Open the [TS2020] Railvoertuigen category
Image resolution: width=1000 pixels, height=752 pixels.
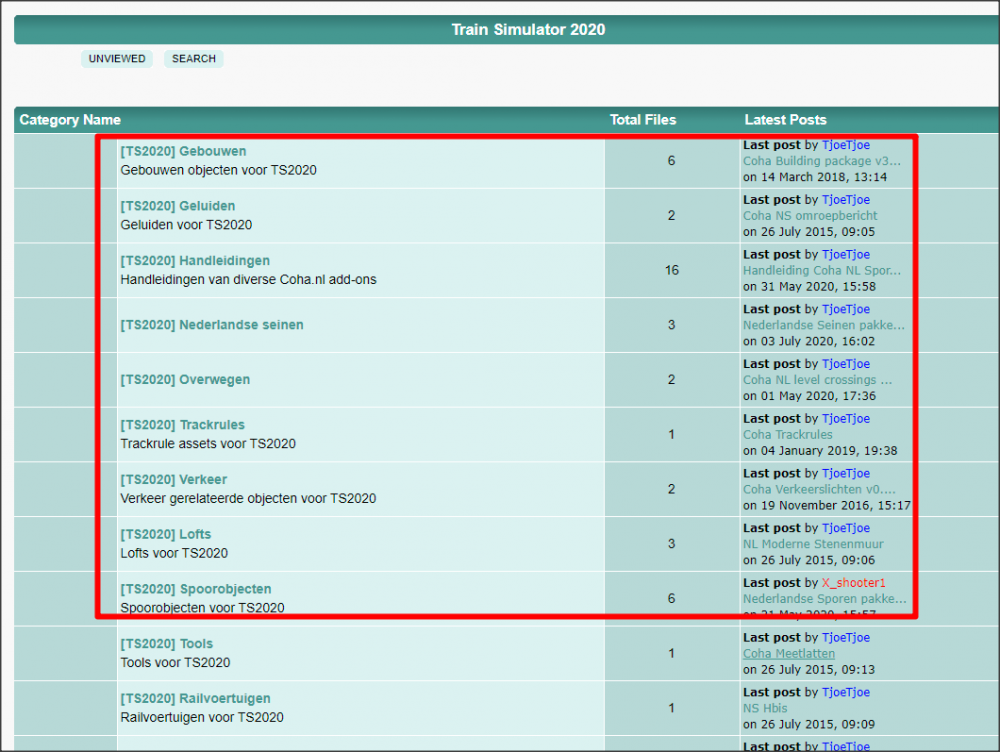coord(195,698)
